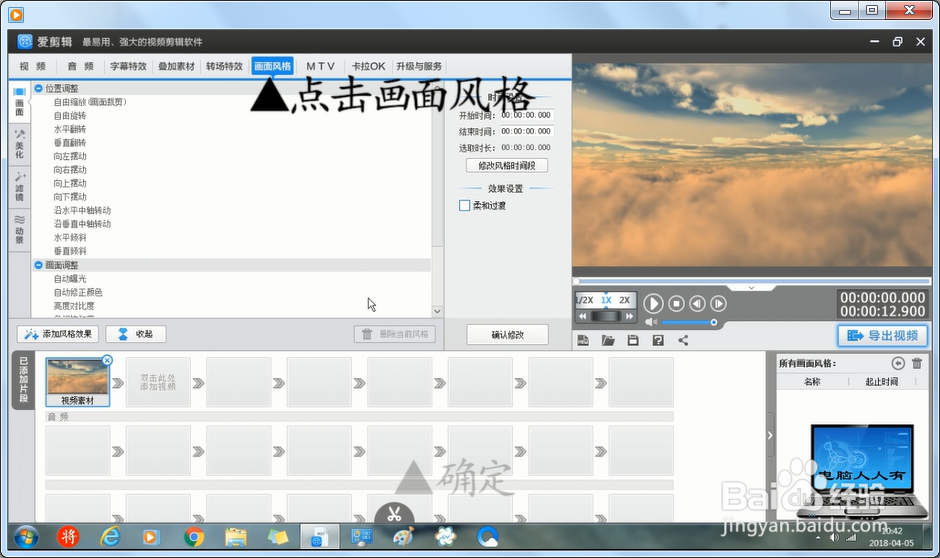The width and height of the screenshot is (940, 558).
Task: Click the preview playback progress bar
Action: tap(751, 280)
